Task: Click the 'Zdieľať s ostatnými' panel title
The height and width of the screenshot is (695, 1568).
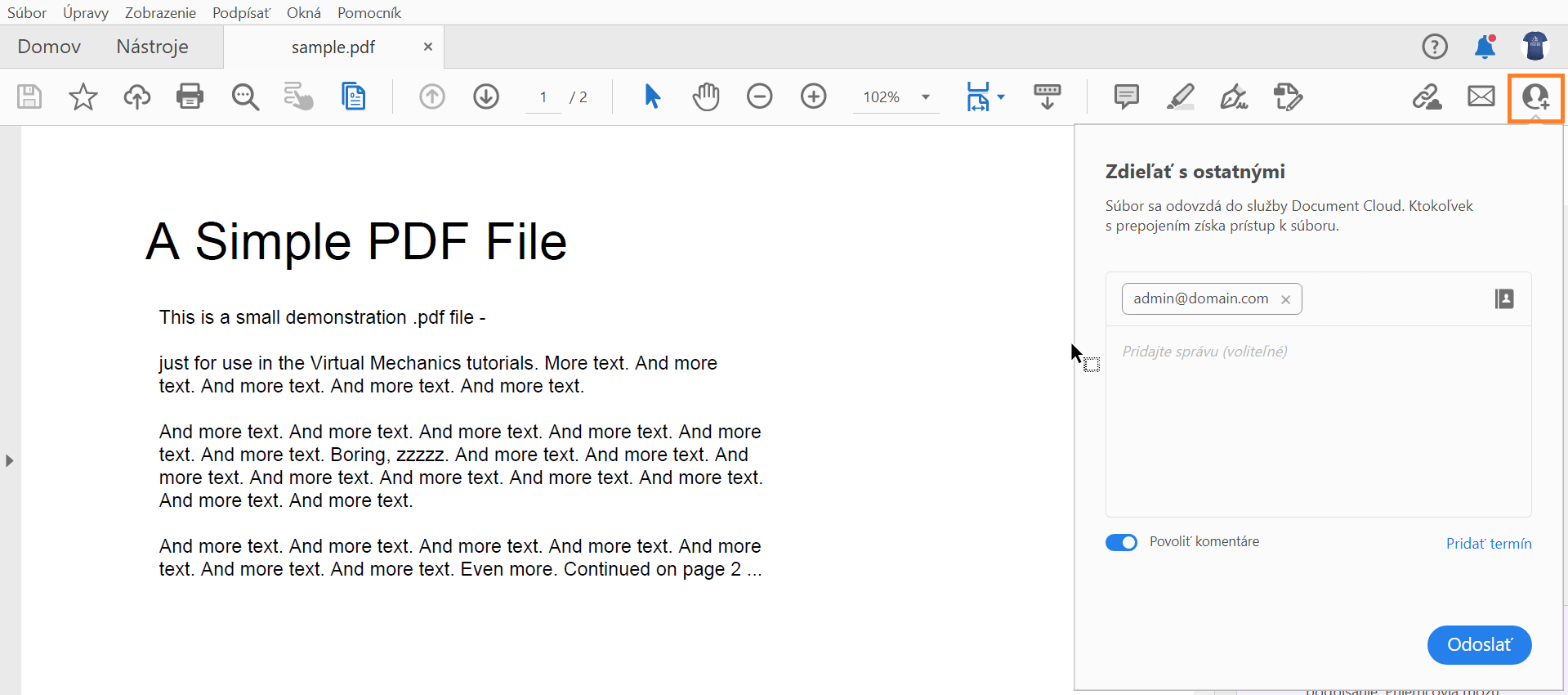Action: pyautogui.click(x=1195, y=172)
